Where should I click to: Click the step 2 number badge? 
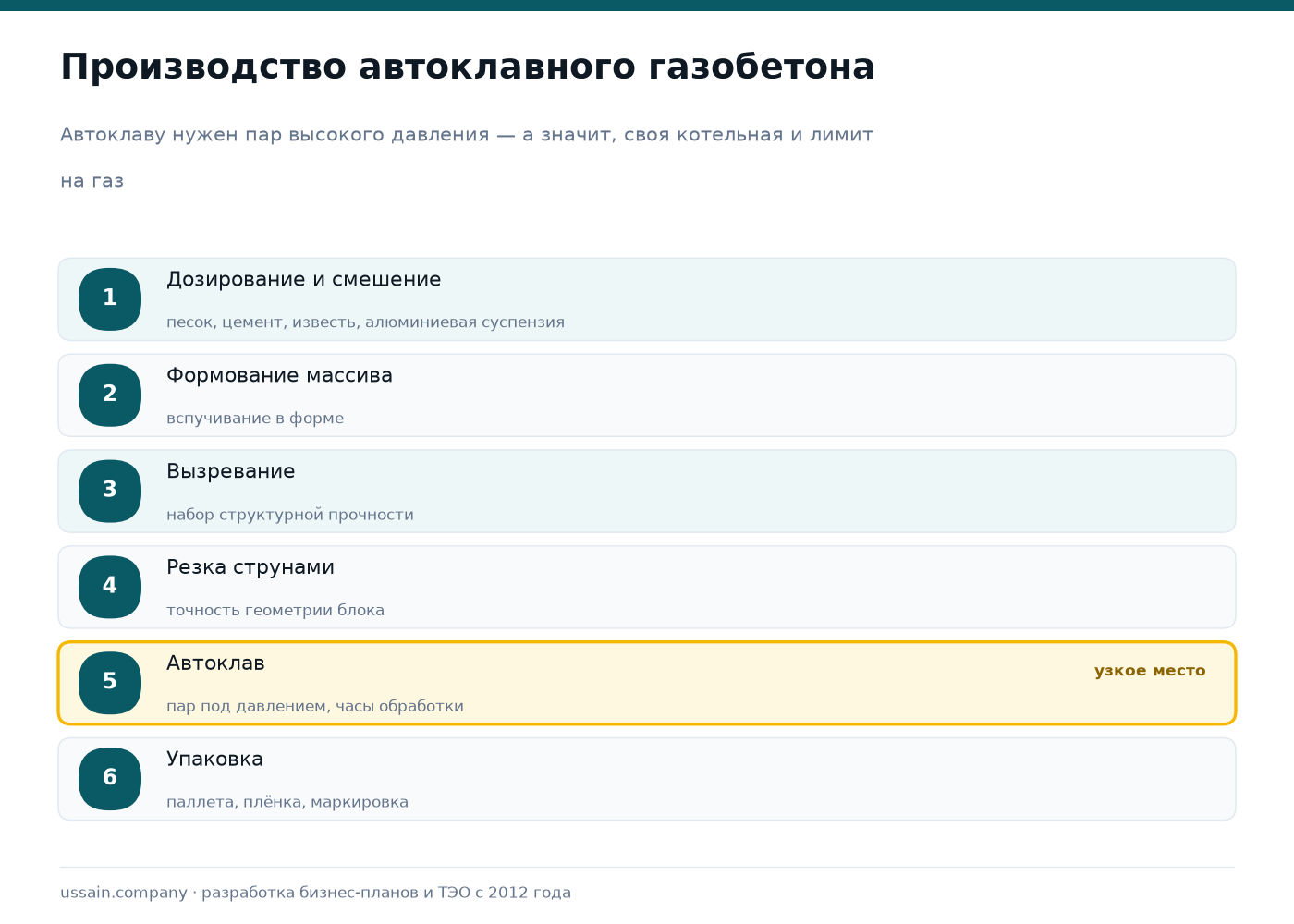[x=110, y=395]
